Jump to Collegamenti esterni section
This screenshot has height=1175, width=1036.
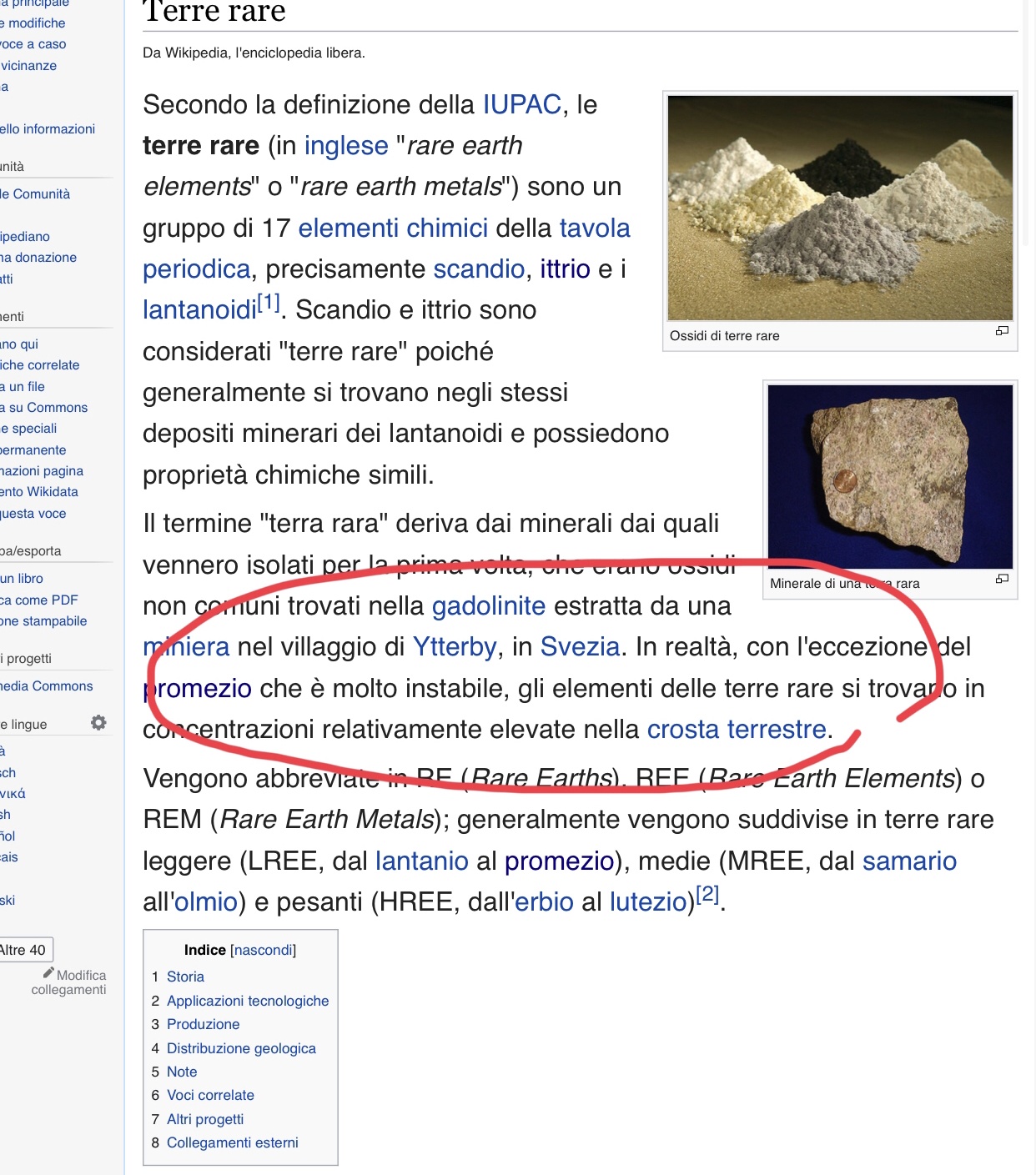click(232, 1142)
